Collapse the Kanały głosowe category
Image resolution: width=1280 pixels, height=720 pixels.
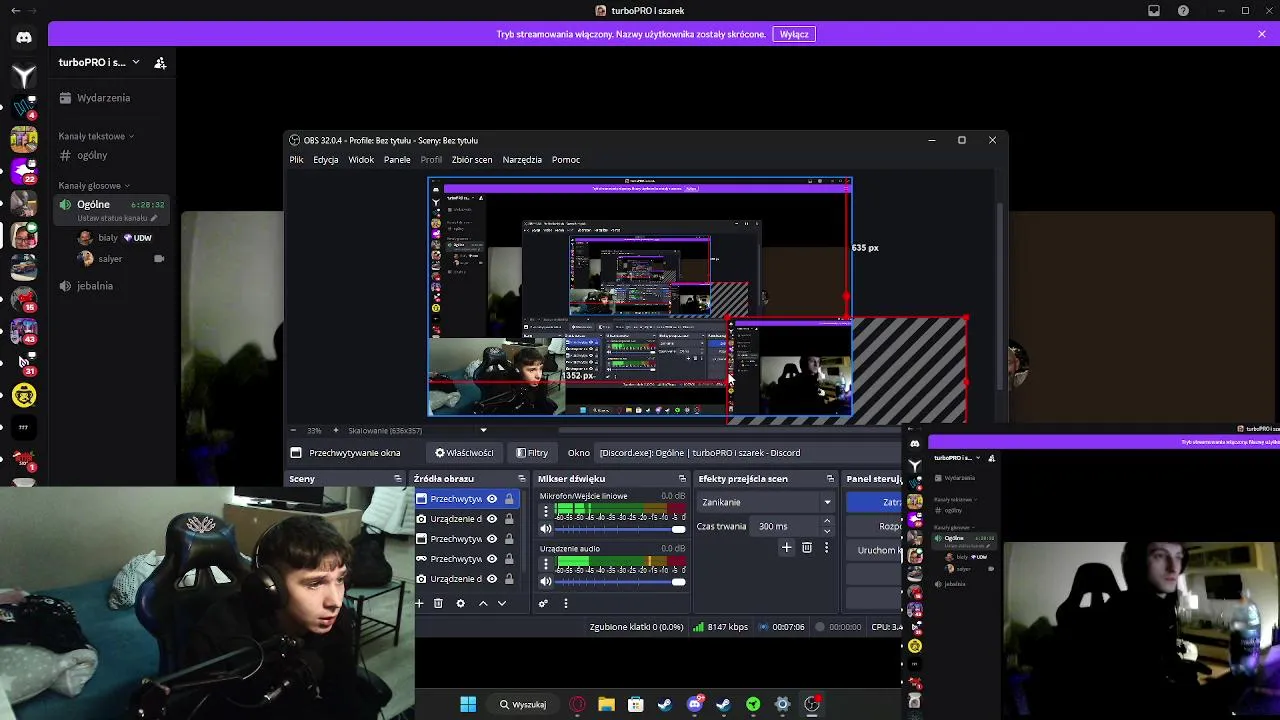tap(94, 185)
